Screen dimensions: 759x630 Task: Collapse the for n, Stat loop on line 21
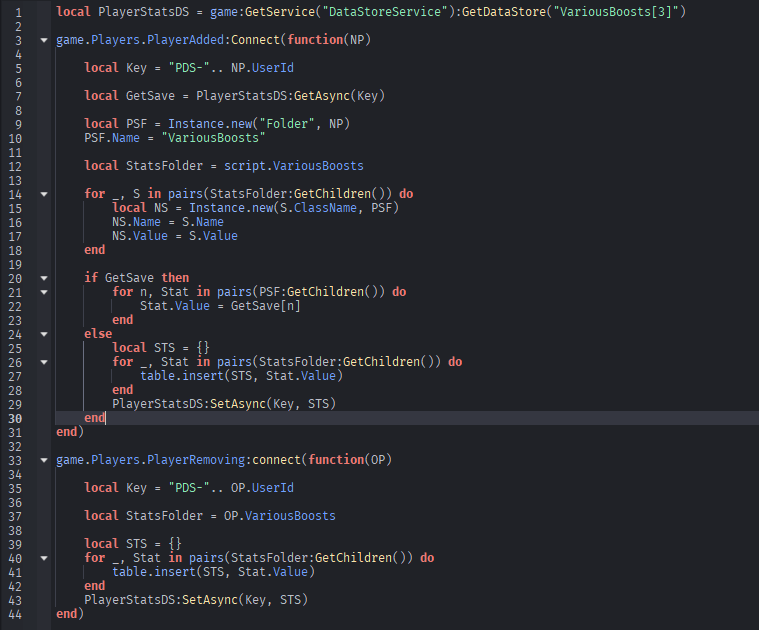44,292
